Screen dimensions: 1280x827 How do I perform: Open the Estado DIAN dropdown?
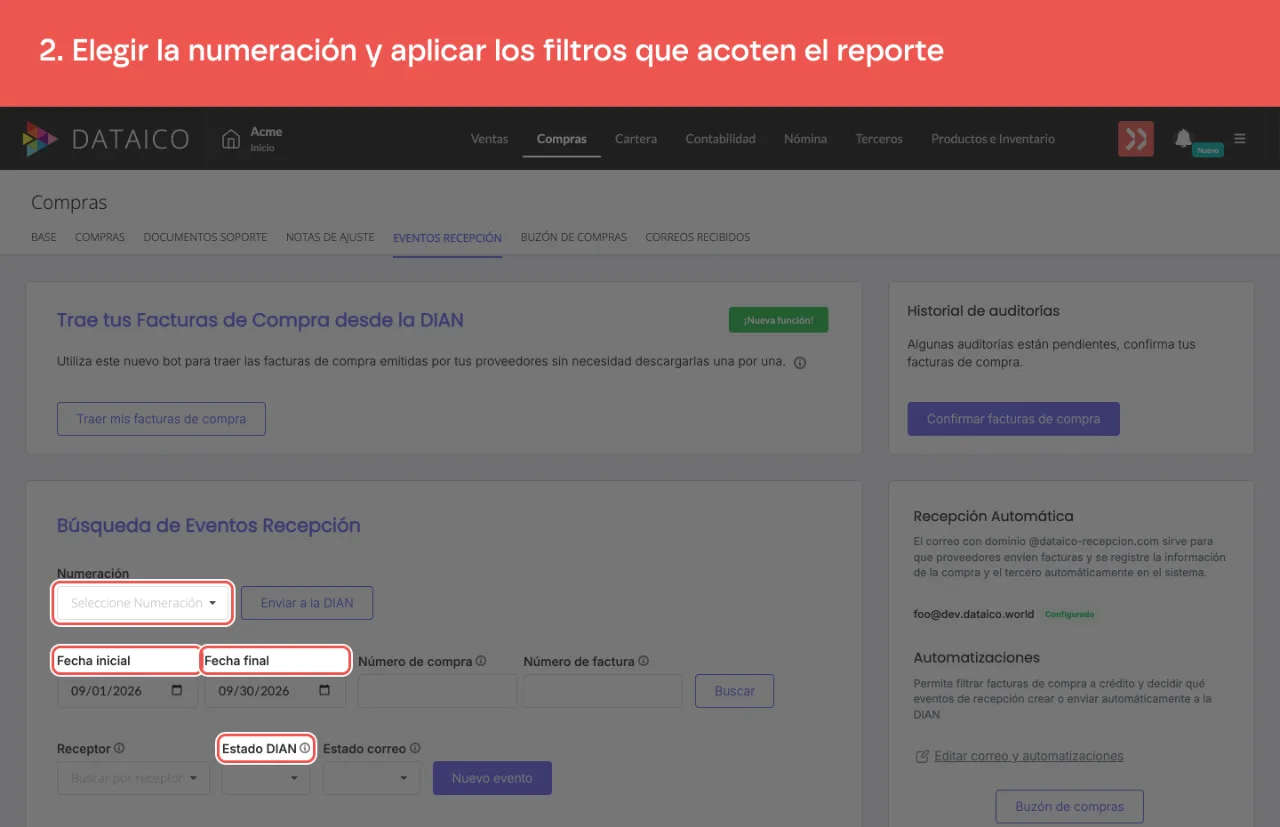pyautogui.click(x=267, y=778)
